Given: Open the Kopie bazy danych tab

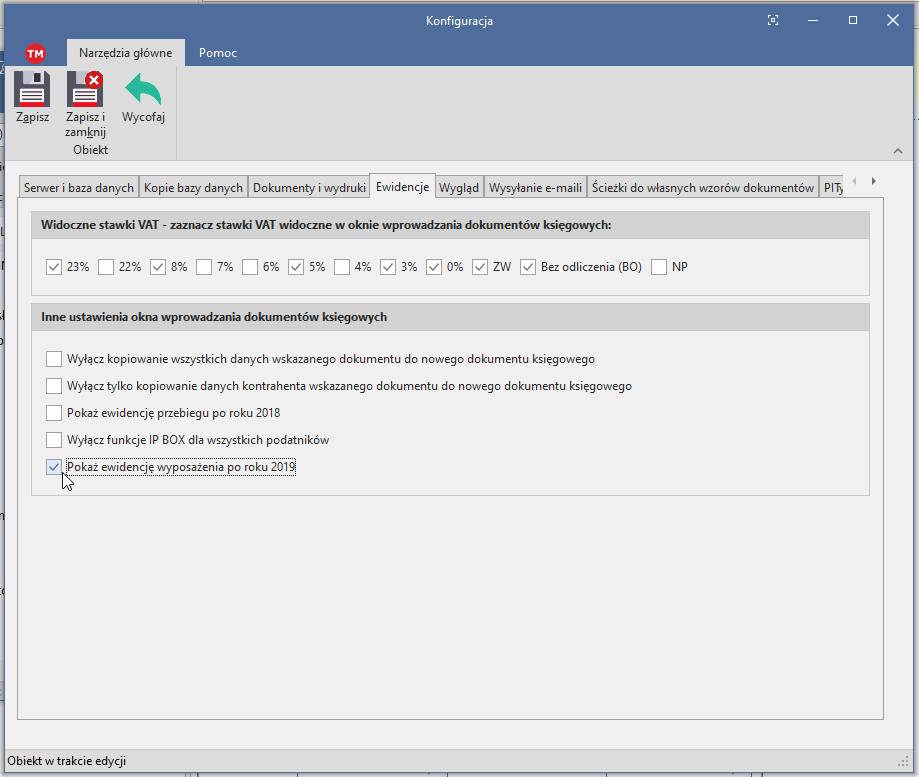Looking at the screenshot, I should 193,187.
